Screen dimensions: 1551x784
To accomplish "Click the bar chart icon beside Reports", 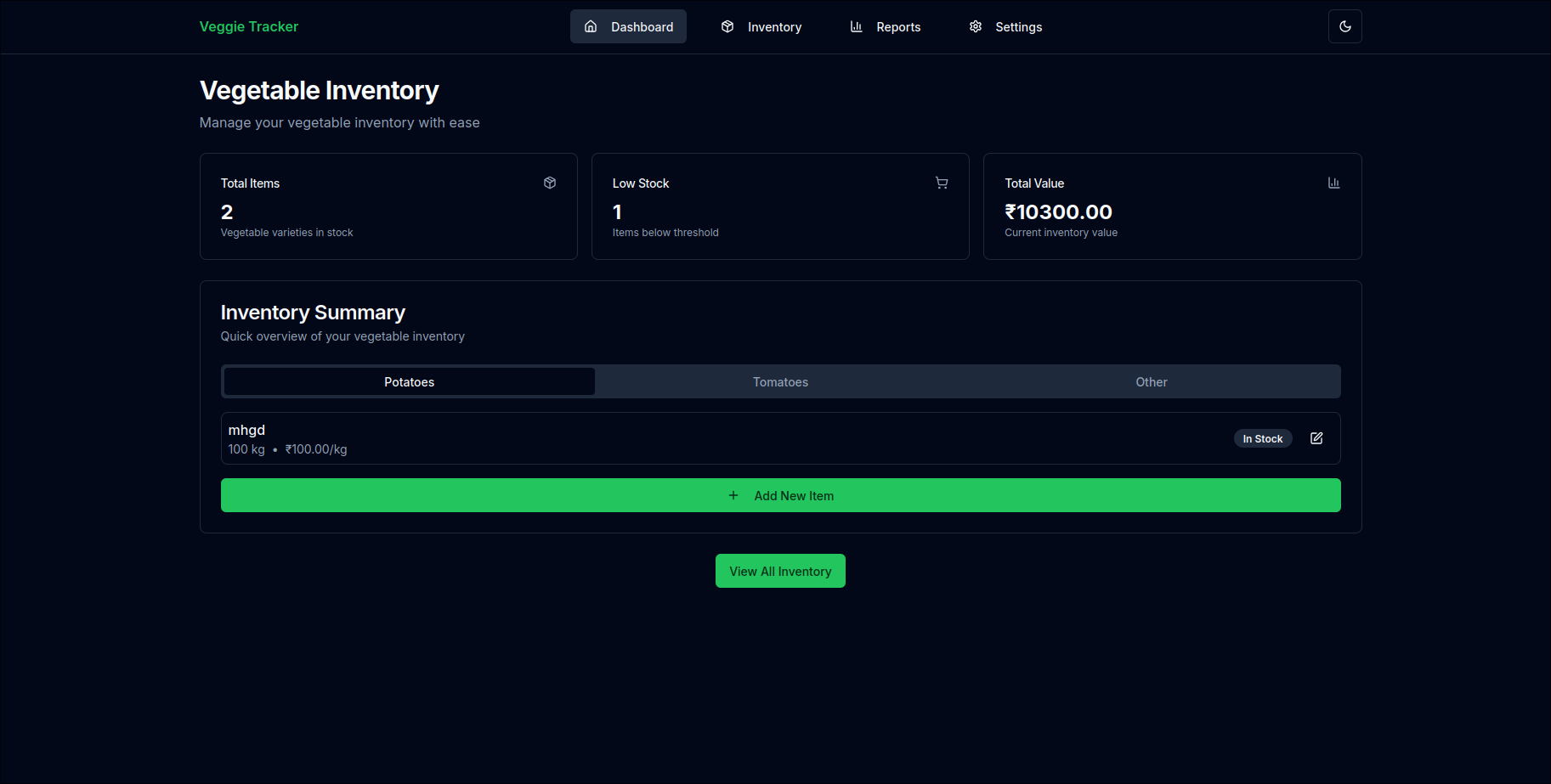I will [856, 26].
